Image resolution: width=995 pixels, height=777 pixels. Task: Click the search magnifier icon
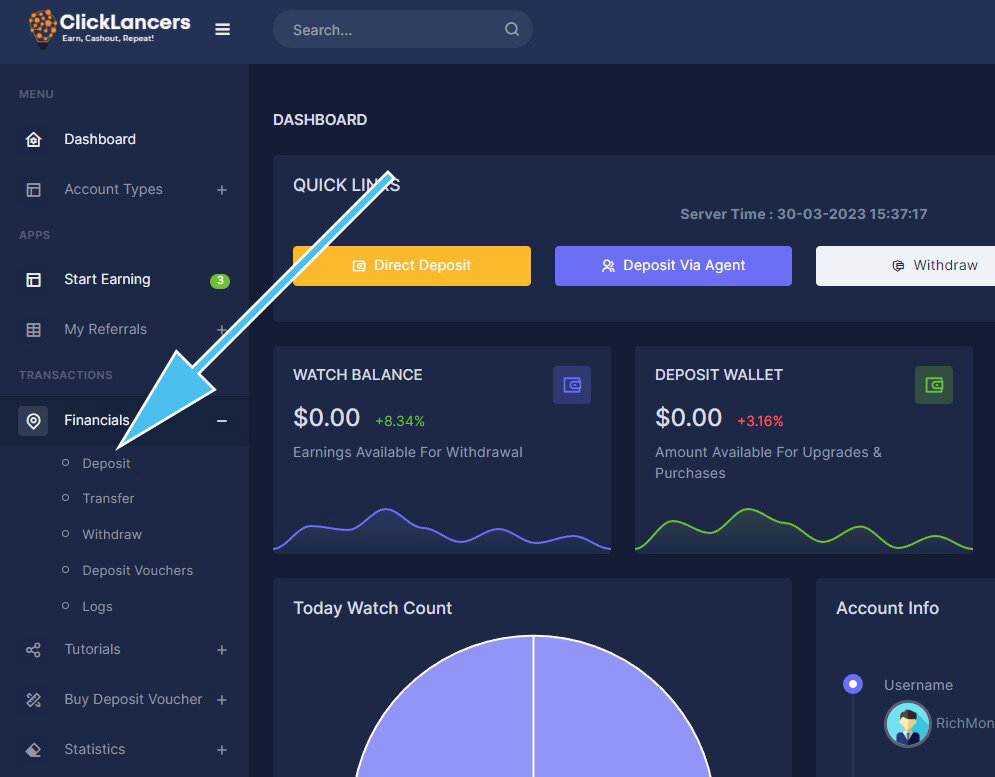[x=511, y=29]
